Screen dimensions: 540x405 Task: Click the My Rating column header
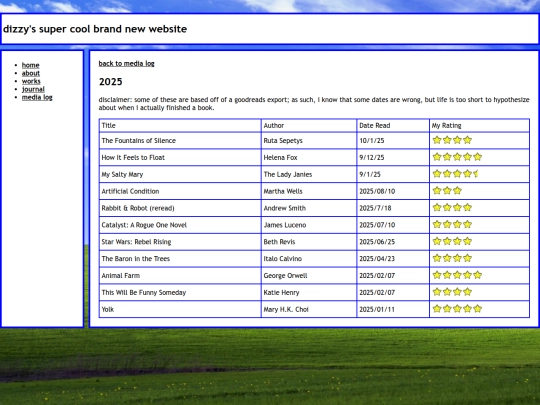pyautogui.click(x=479, y=125)
